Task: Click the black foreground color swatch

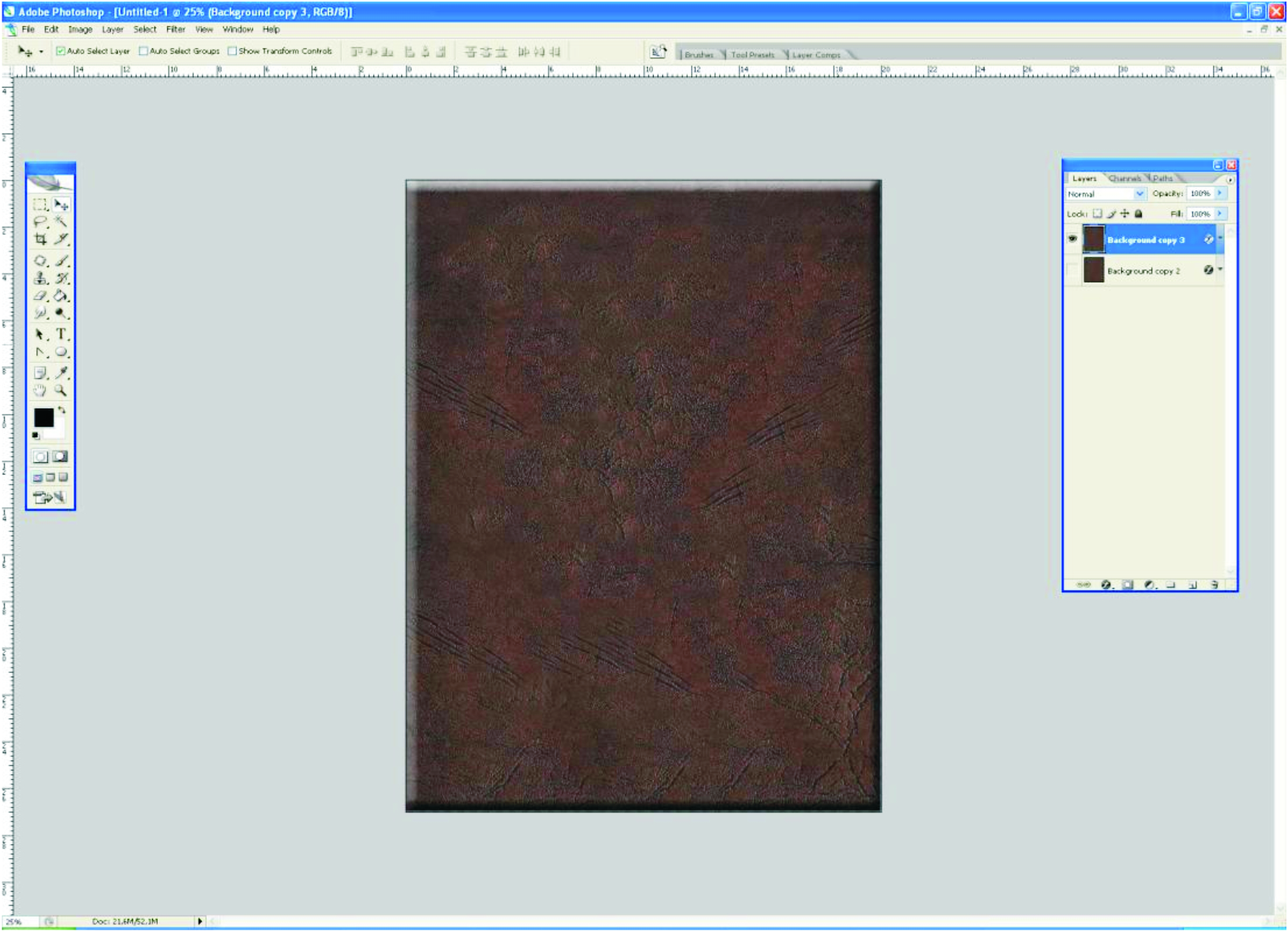Action: (x=43, y=418)
